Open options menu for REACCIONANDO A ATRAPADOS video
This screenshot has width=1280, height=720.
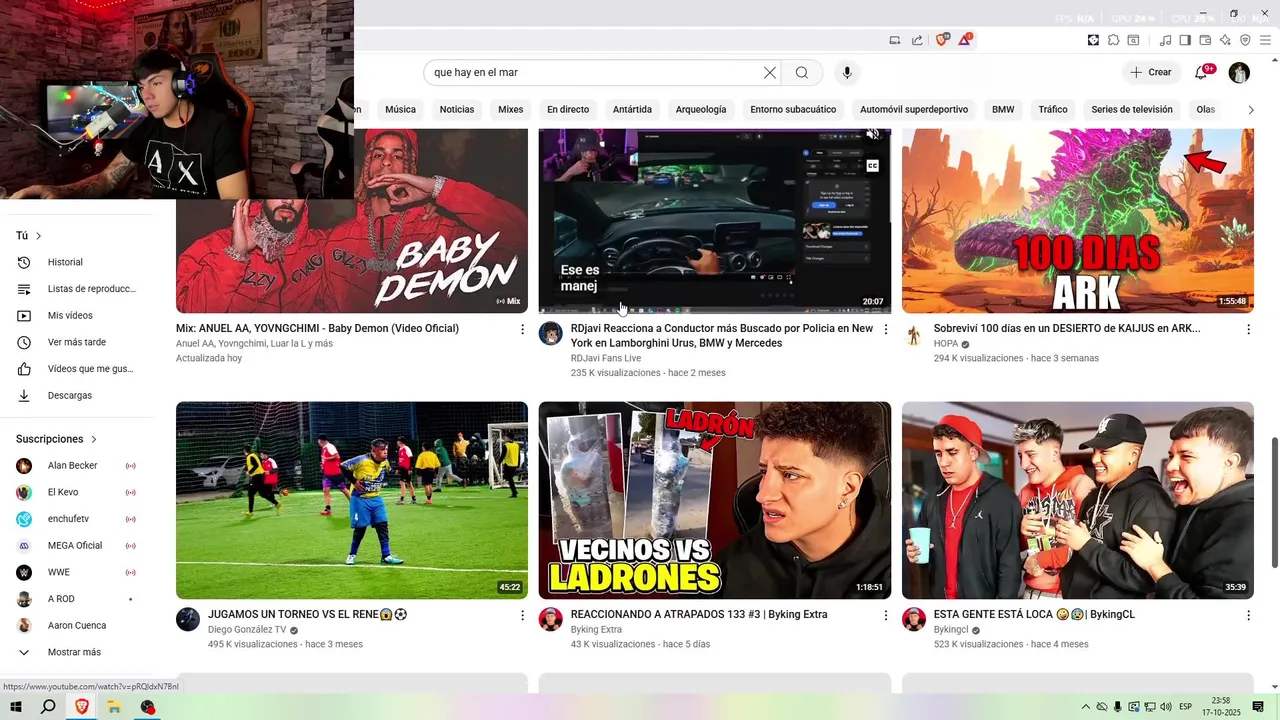click(885, 615)
